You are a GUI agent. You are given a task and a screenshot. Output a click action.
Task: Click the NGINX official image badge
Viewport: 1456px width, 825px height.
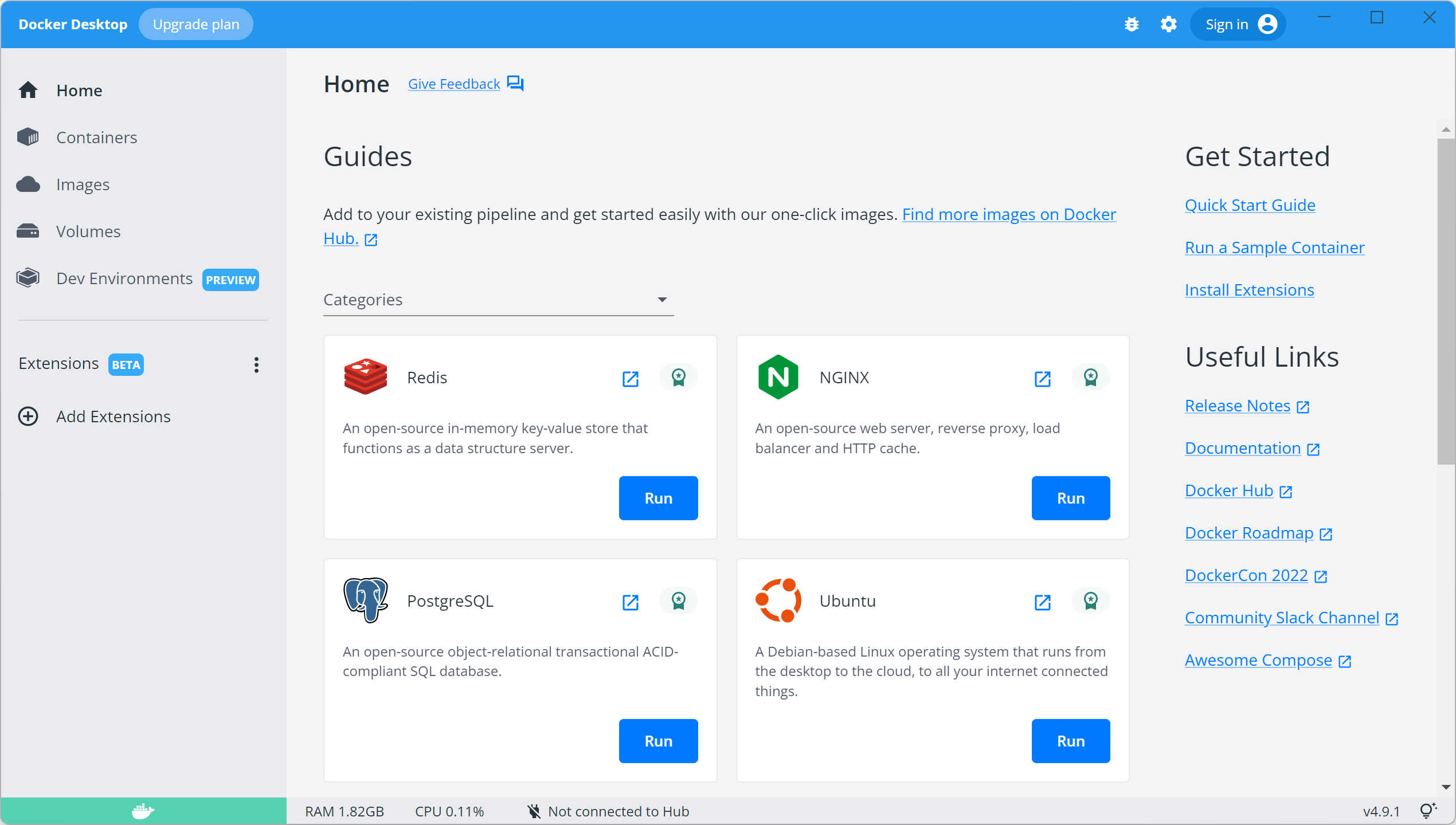coord(1090,378)
